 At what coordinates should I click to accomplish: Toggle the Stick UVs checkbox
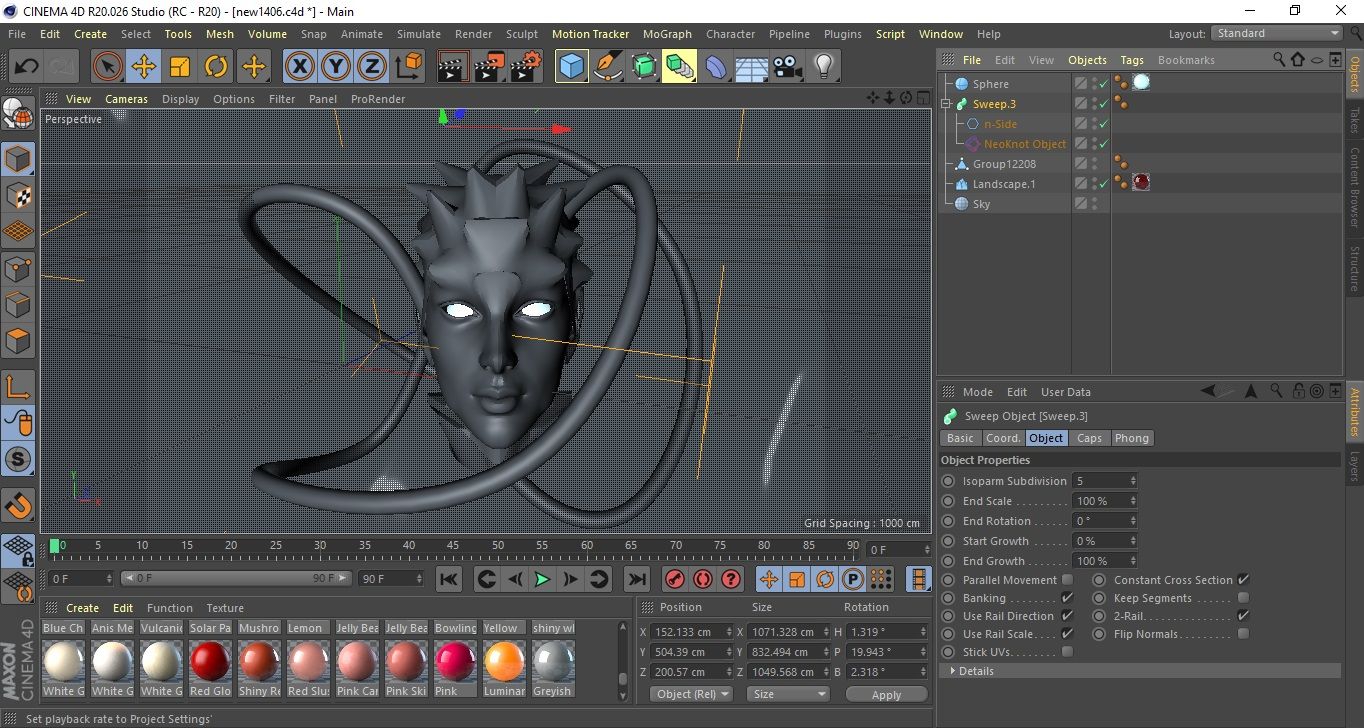(x=1067, y=652)
